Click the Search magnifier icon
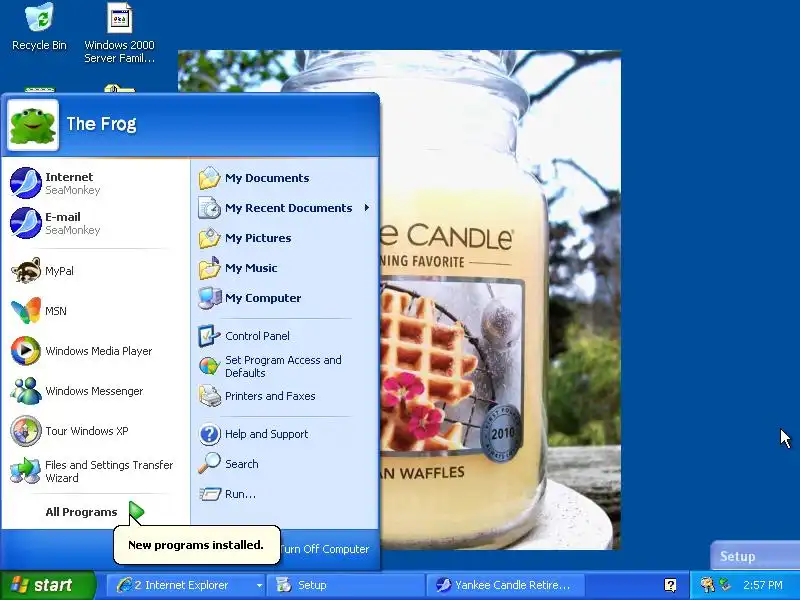Screen dimensions: 800x600 209,464
